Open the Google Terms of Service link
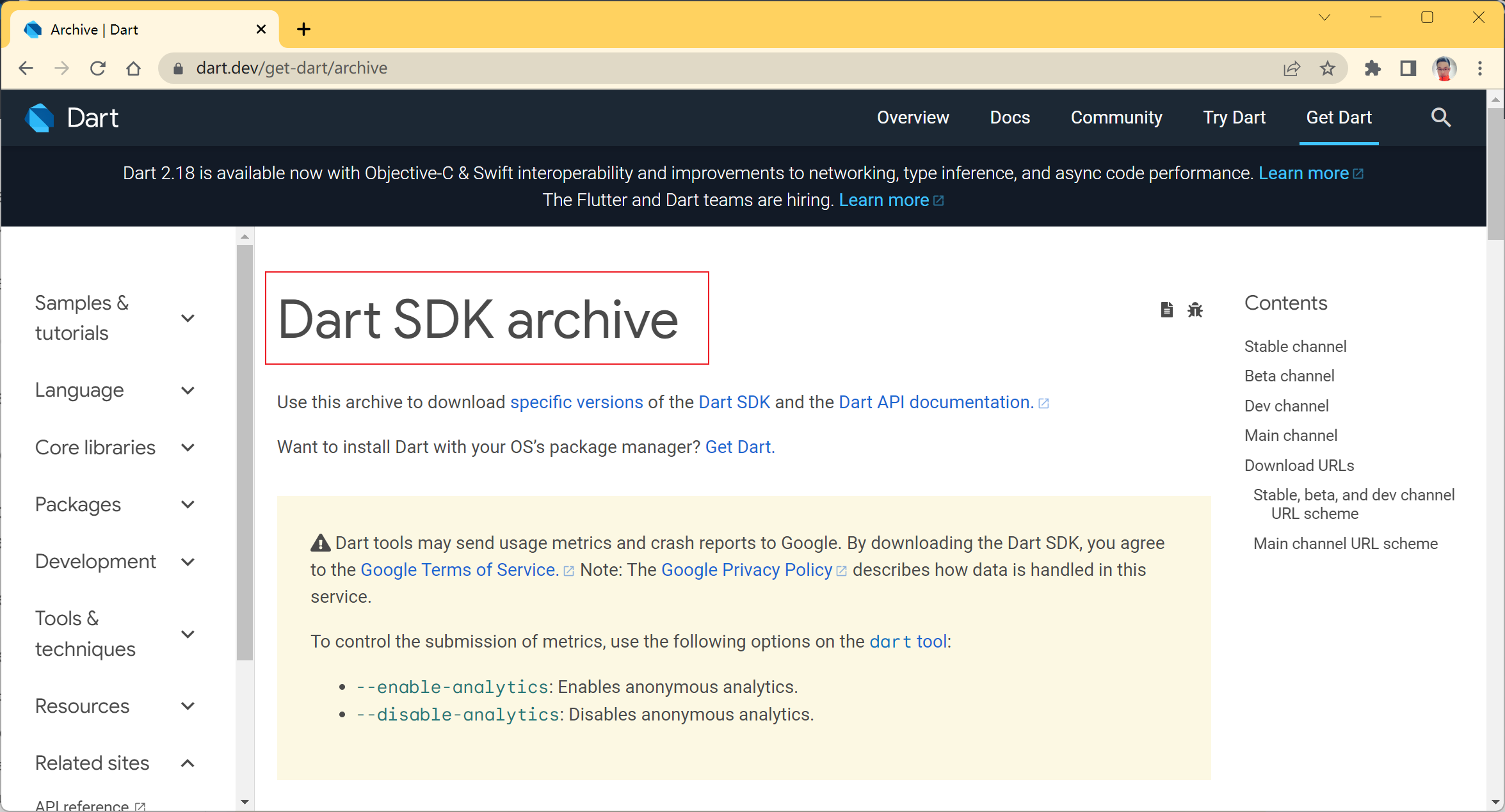The width and height of the screenshot is (1505, 812). 459,570
